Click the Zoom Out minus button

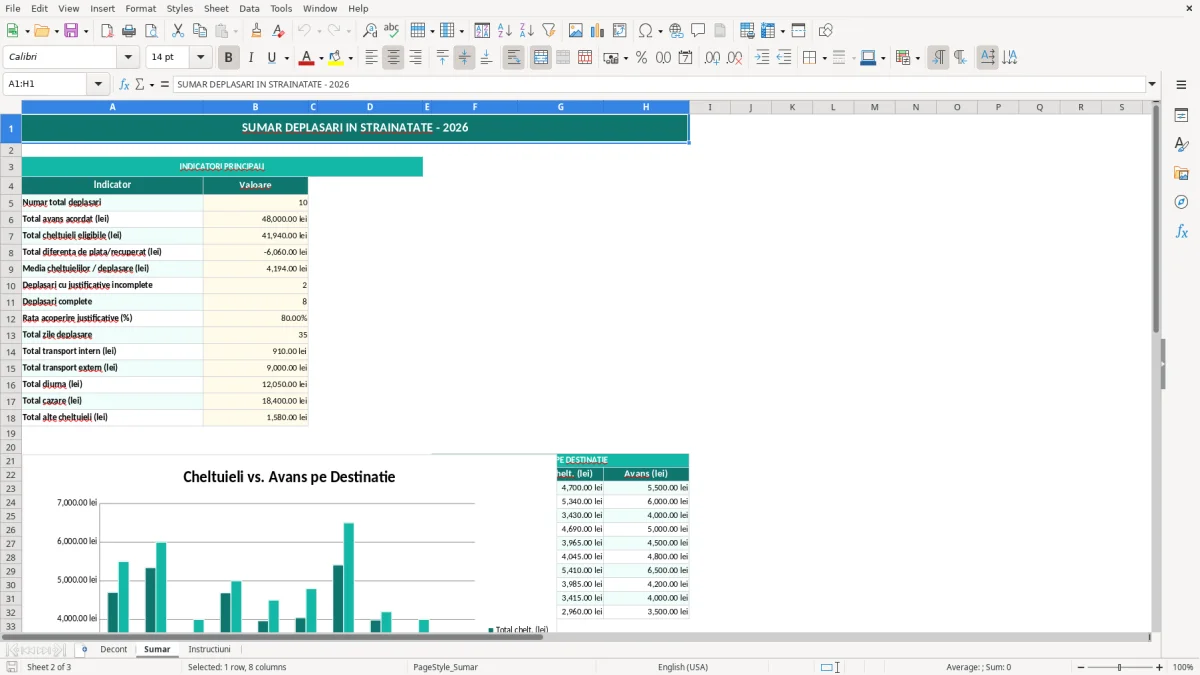click(x=1081, y=667)
